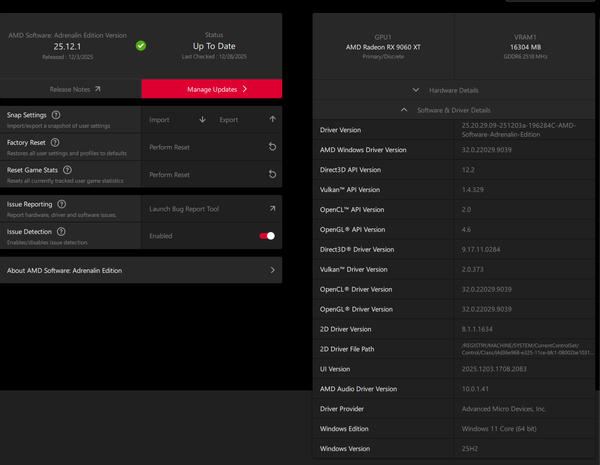Click the green Up To Date checkmark
The height and width of the screenshot is (465, 600).
(x=141, y=45)
